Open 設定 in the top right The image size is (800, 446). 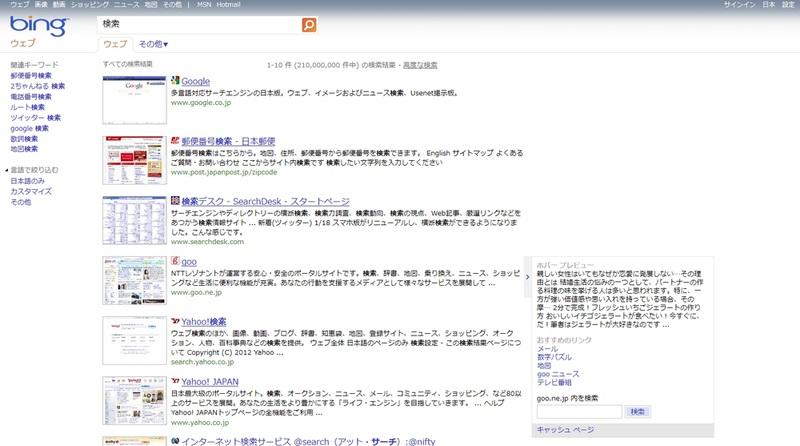788,5
